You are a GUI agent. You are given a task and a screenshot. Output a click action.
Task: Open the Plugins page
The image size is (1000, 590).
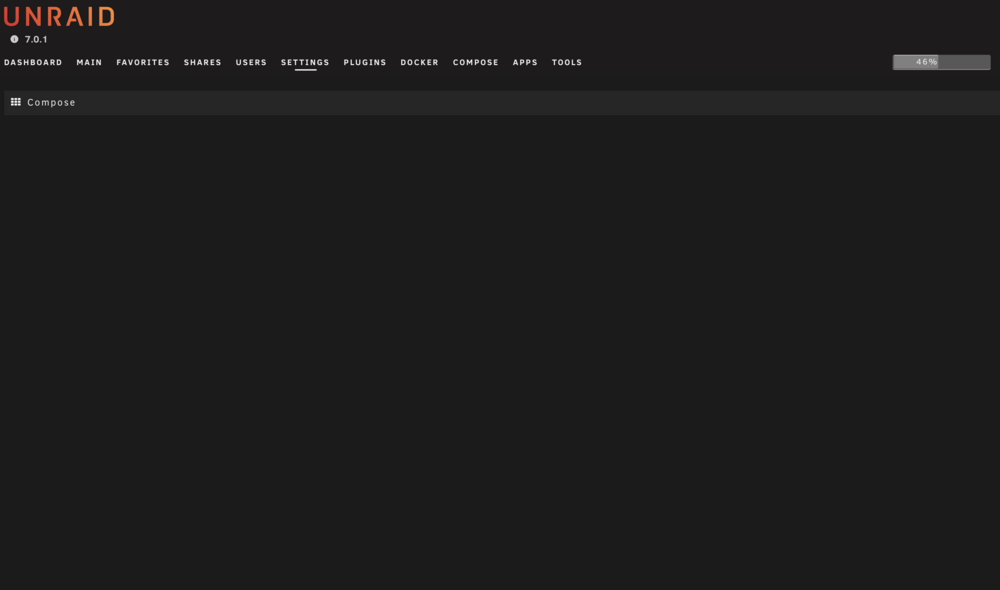tap(365, 63)
